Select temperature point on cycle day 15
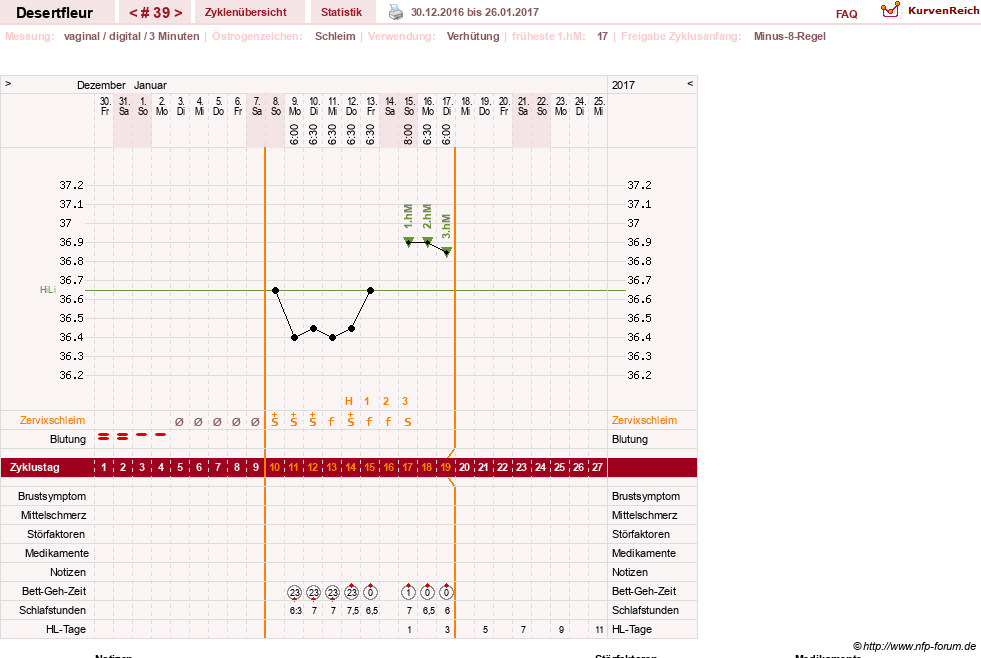This screenshot has width=981, height=658. click(x=370, y=291)
